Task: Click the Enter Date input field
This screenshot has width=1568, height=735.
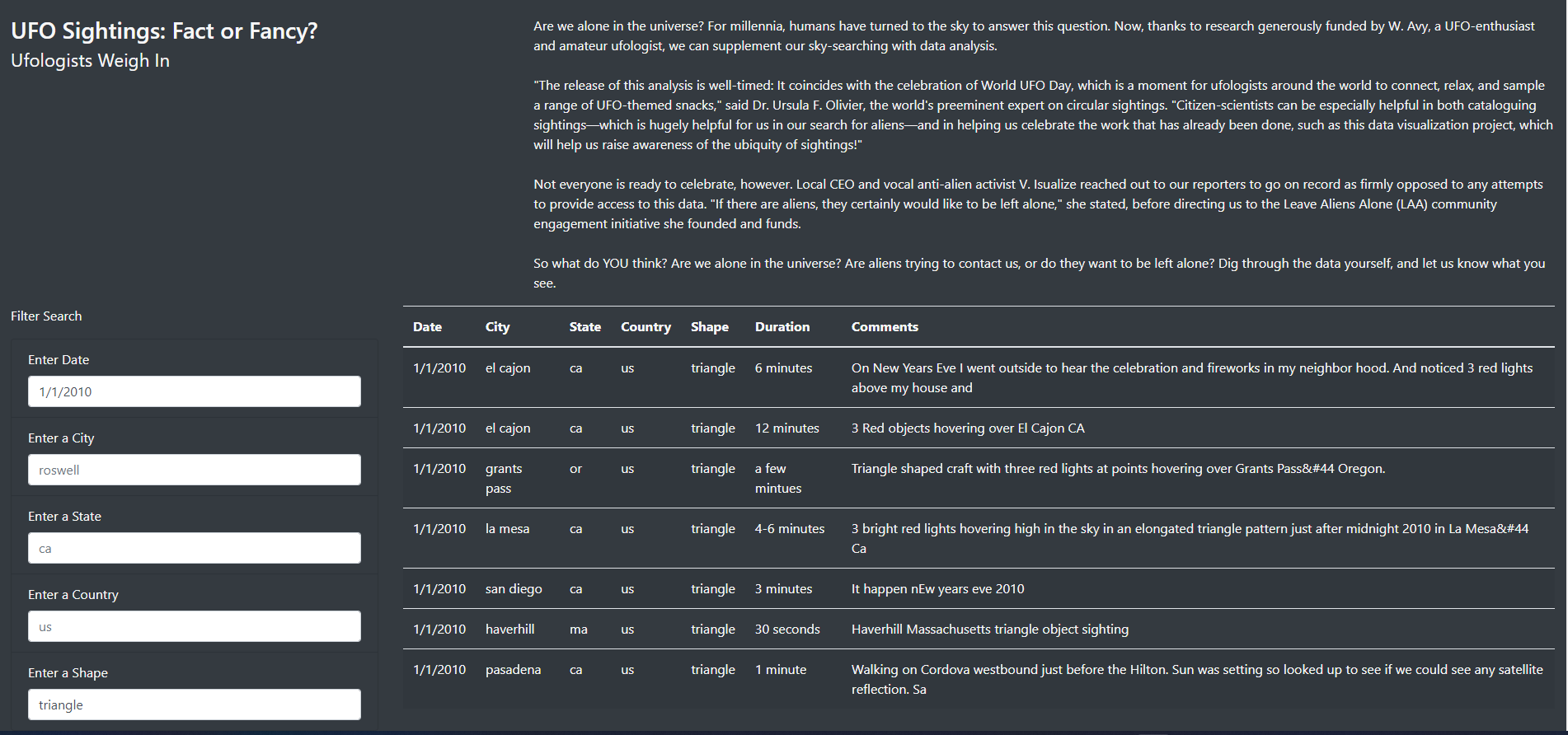Action: (x=195, y=391)
